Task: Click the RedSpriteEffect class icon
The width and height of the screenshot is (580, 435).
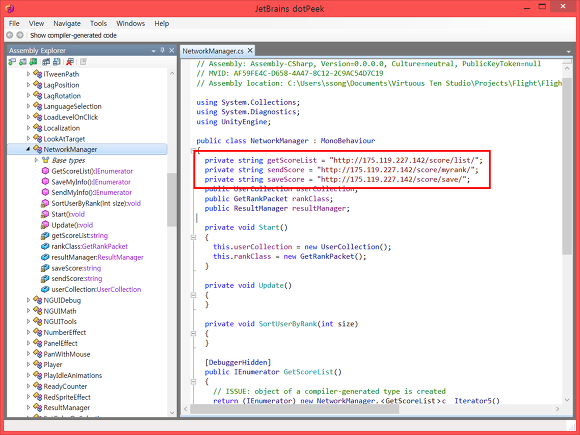Action: 37,397
